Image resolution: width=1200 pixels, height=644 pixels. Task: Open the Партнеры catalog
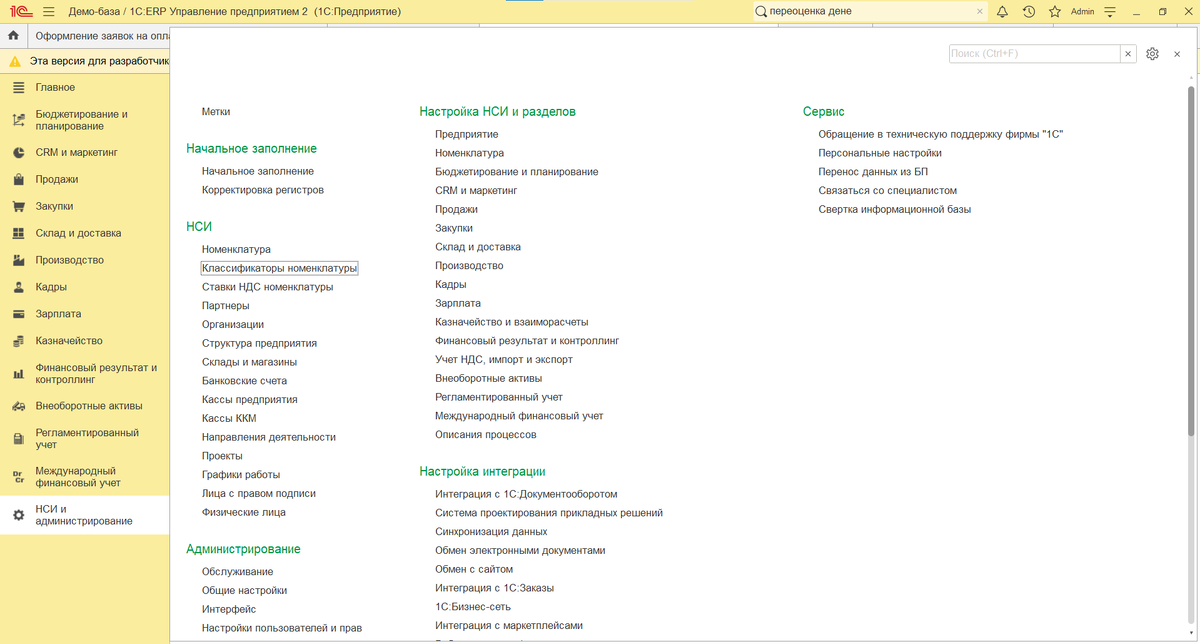pos(225,306)
